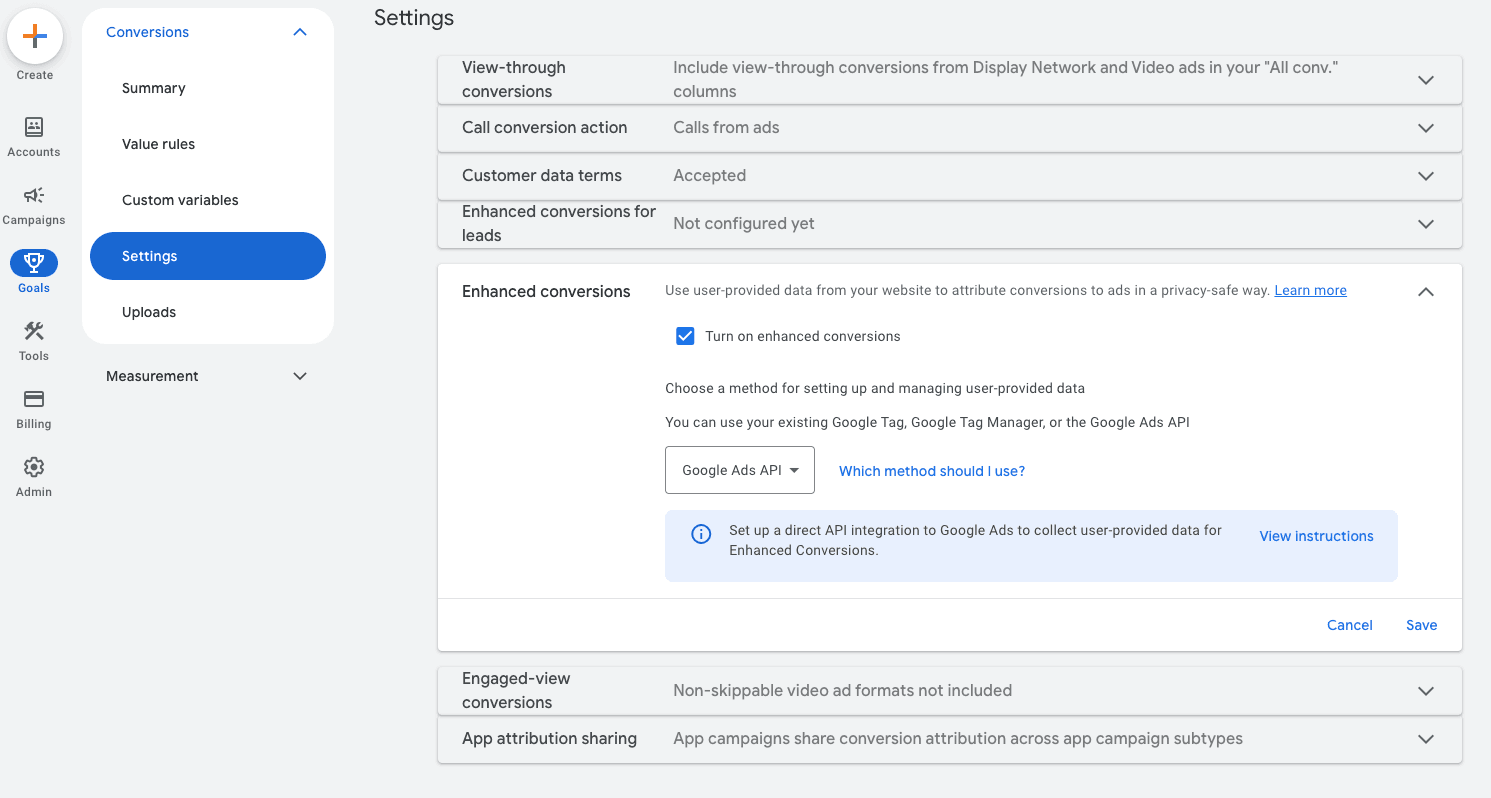Open the Billing card icon
This screenshot has width=1491, height=798.
click(34, 399)
